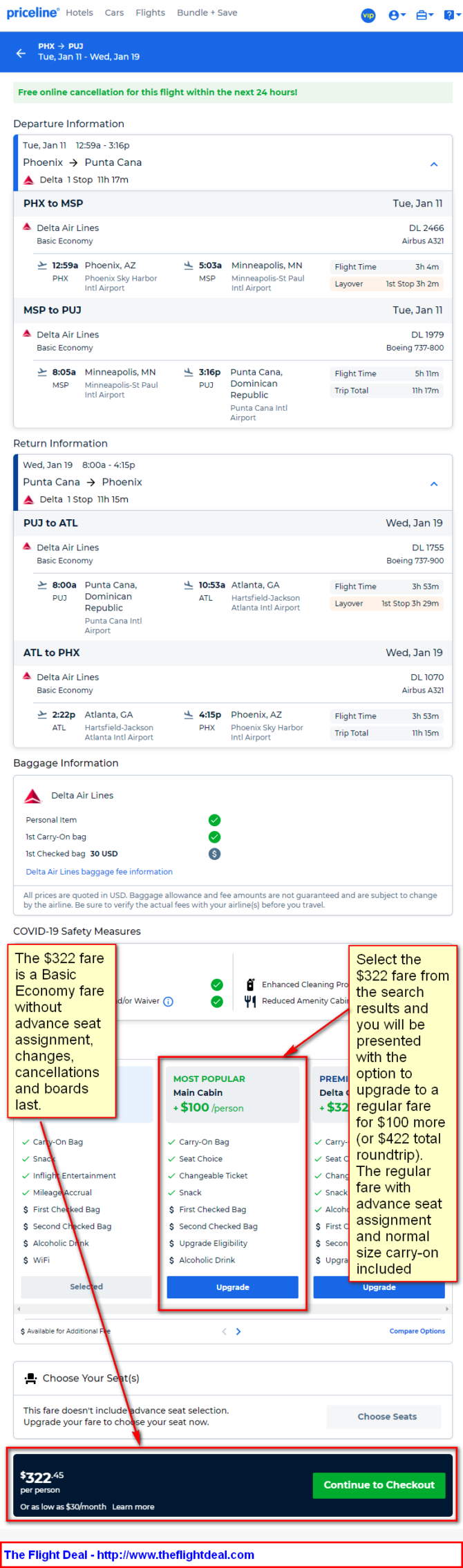This screenshot has width=463, height=1568.
Task: Open the help question mark icon
Action: pos(450,15)
